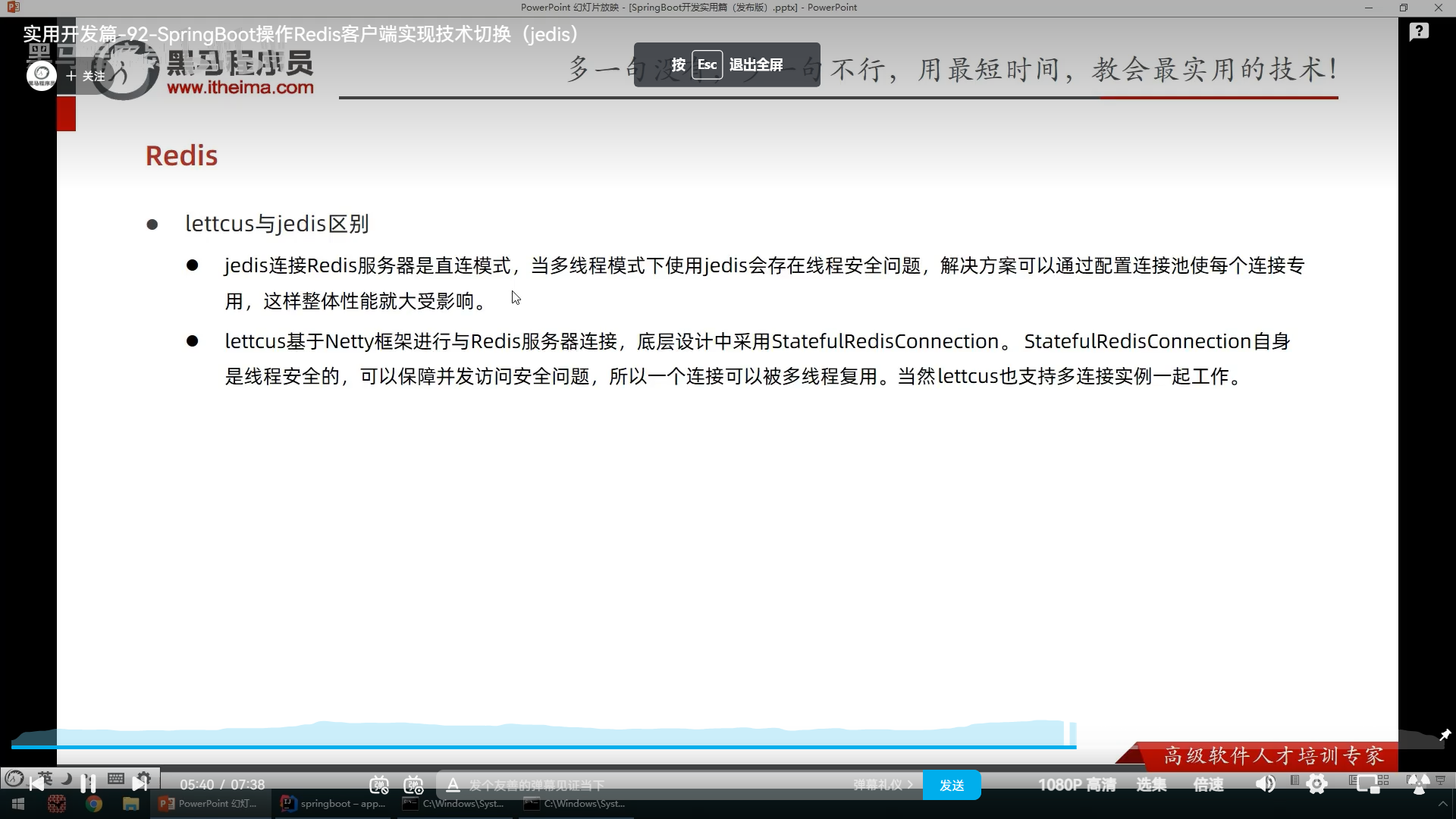Skip to the next video
The height and width of the screenshot is (819, 1456).
click(140, 783)
